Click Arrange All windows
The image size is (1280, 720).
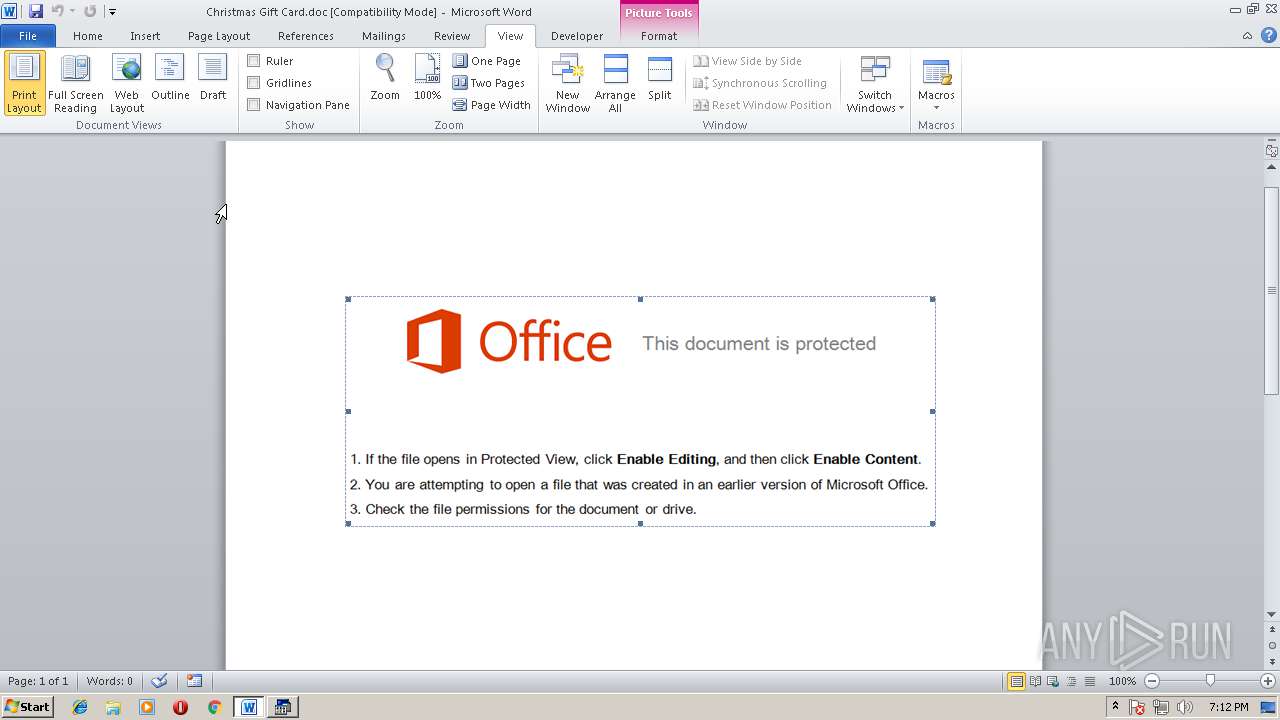(x=615, y=84)
